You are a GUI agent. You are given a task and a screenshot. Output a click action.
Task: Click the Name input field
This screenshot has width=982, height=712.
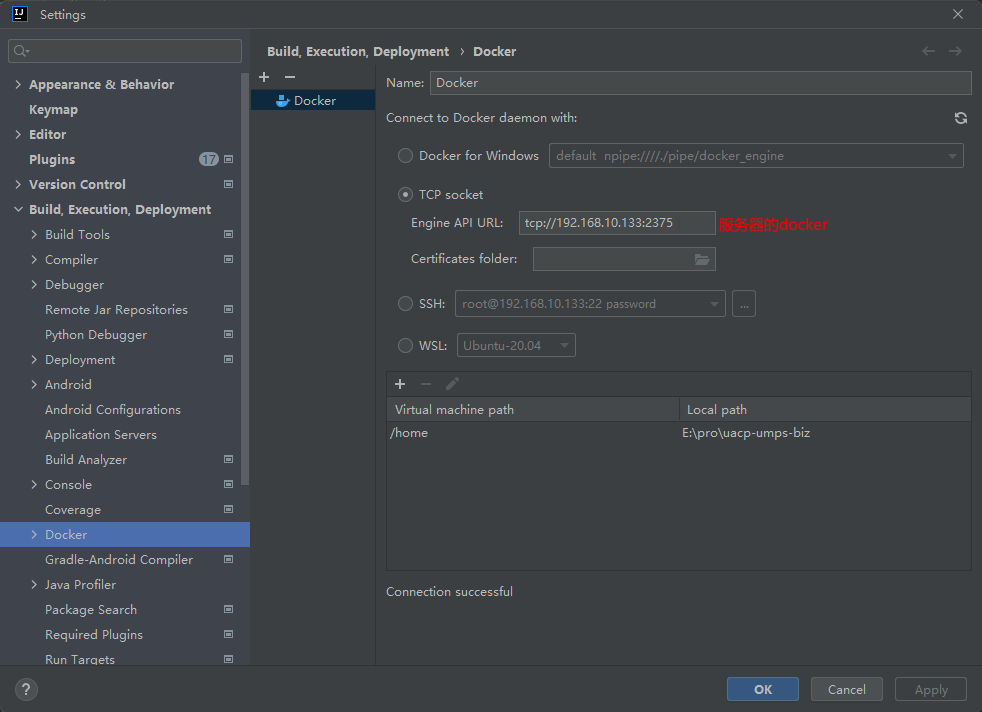700,83
